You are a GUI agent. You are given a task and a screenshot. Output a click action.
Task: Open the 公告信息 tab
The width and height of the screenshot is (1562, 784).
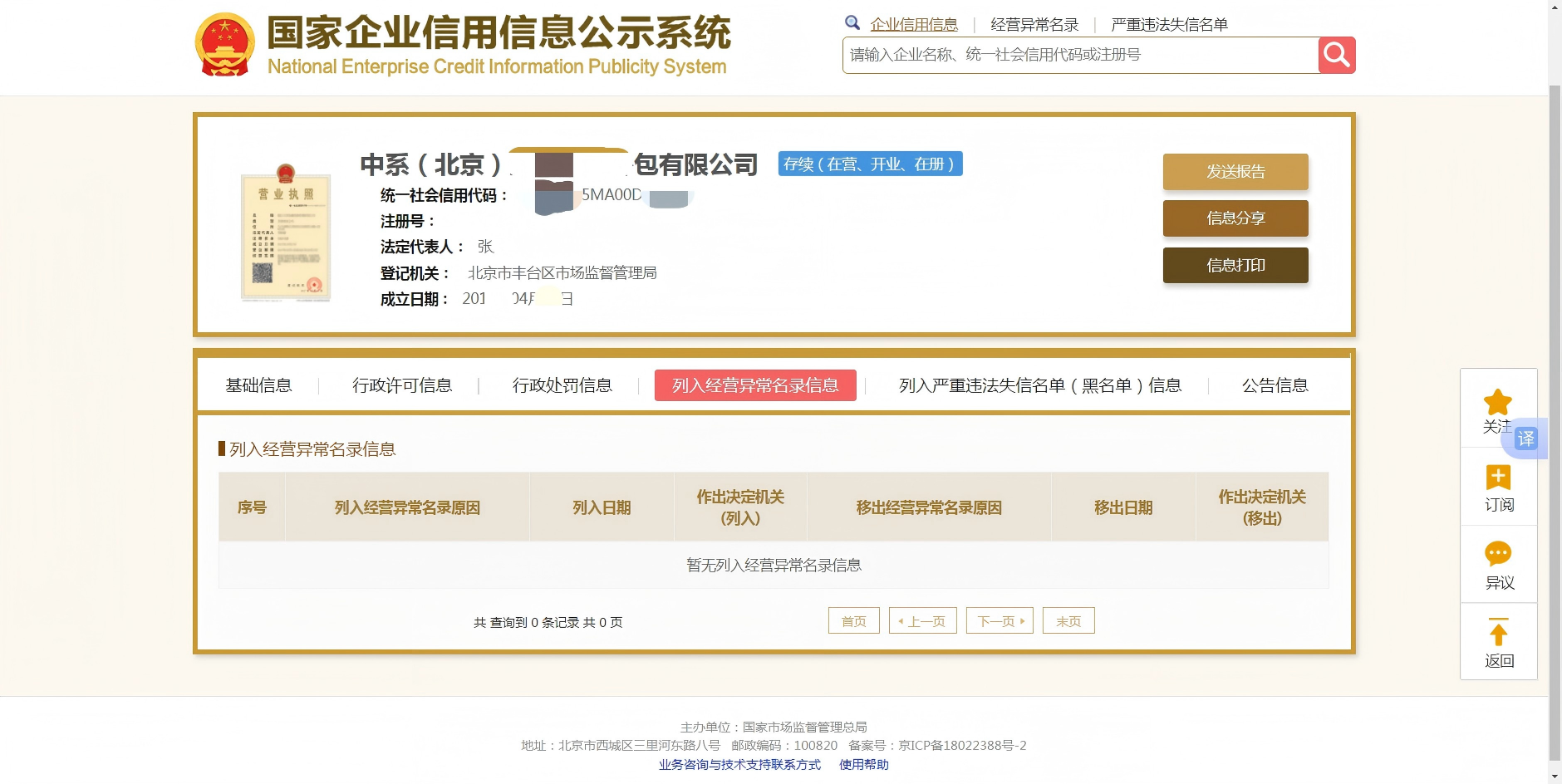click(x=1275, y=385)
